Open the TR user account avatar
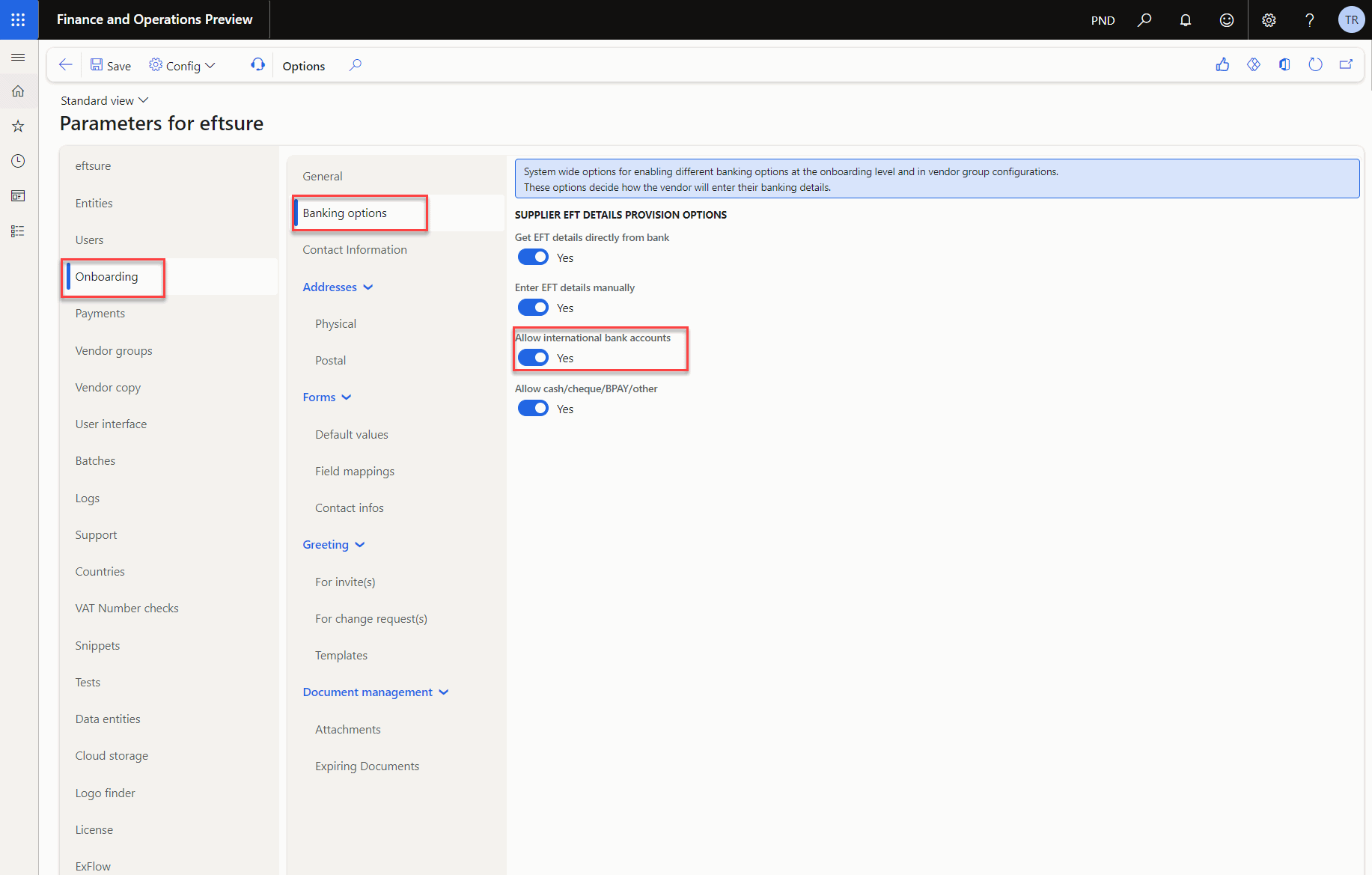The image size is (1372, 875). point(1351,20)
